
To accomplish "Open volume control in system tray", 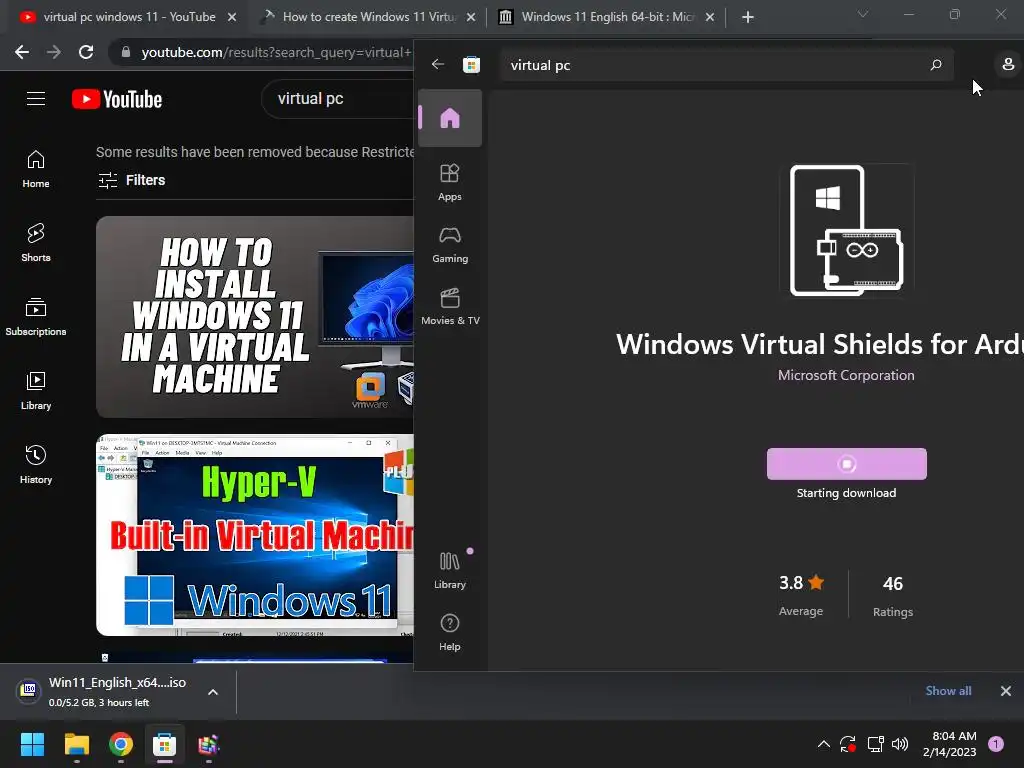I will pos(900,744).
